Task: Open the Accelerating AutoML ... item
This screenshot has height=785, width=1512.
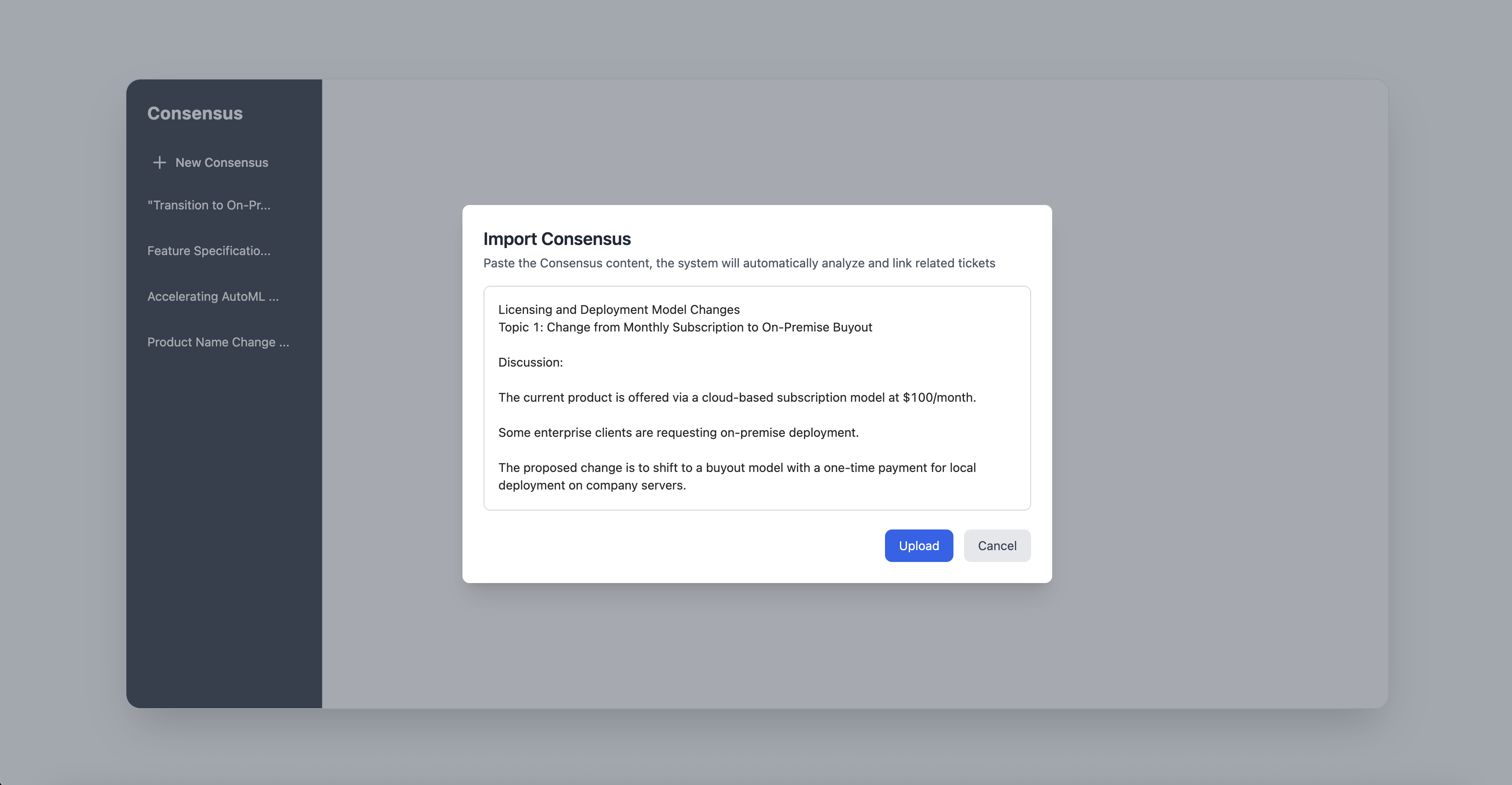Action: (212, 296)
